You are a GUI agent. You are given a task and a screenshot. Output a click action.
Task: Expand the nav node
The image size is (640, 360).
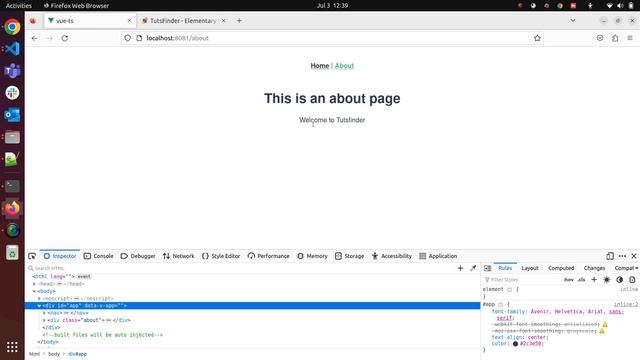44,313
